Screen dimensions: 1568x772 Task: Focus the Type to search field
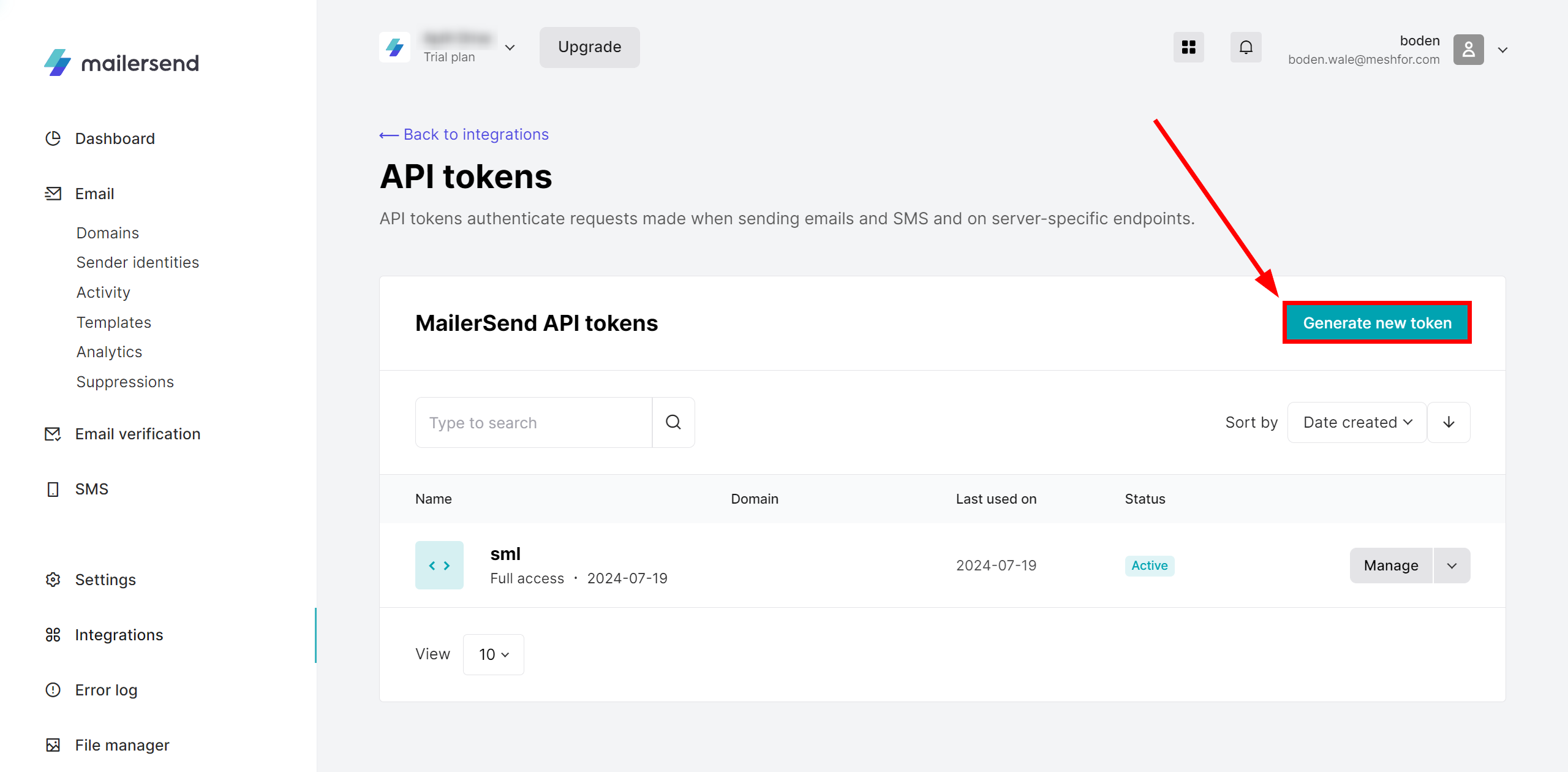(x=533, y=423)
